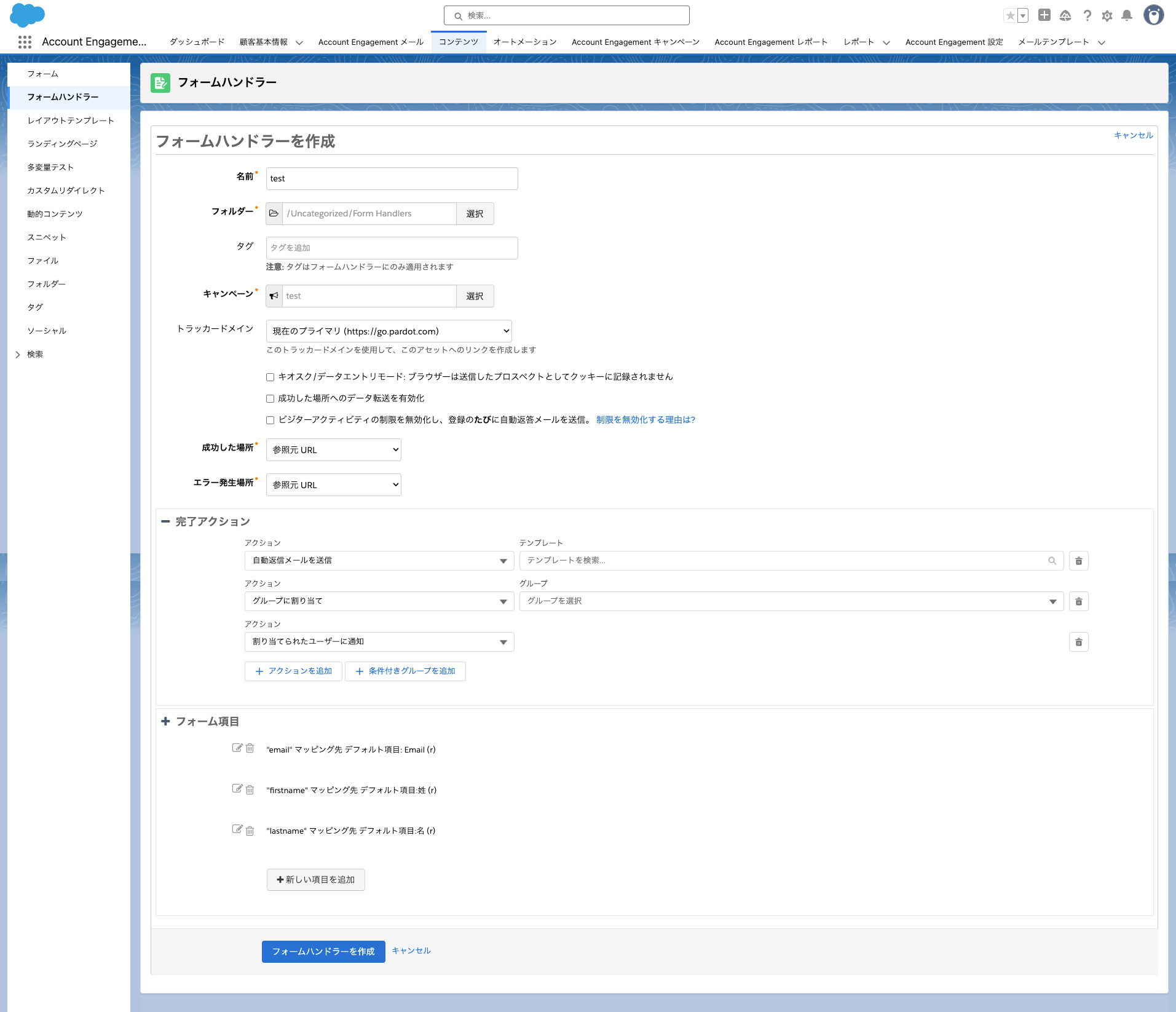Open the user profile avatar
The image size is (1176, 1012).
pyautogui.click(x=1153, y=15)
